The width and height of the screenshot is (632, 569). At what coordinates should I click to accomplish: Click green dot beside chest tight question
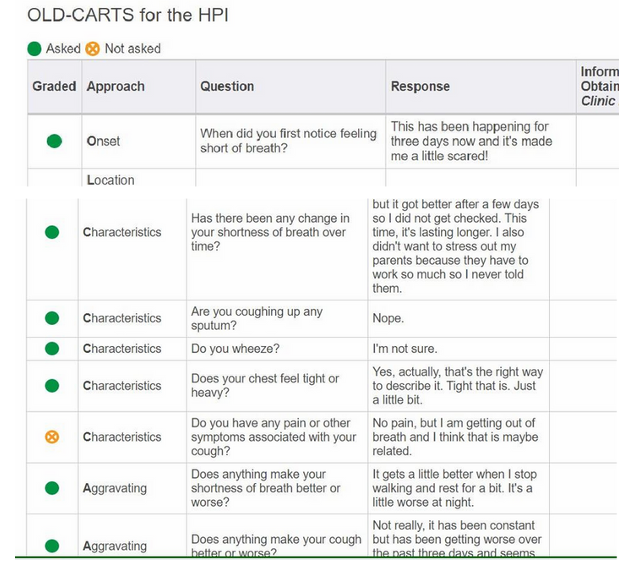(52, 386)
